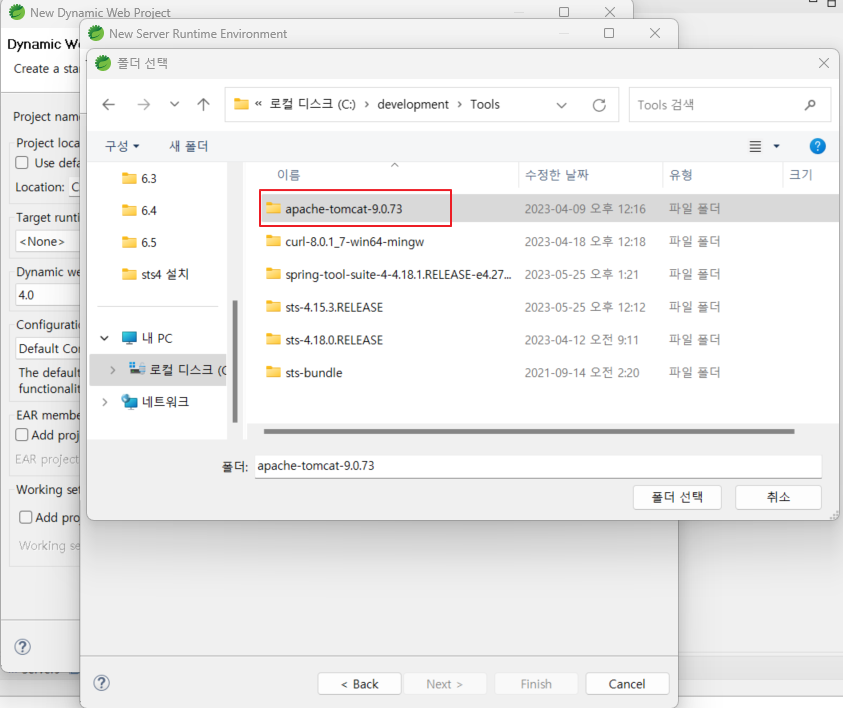Click the horizontal scrollbar in file list
Image resolution: width=843 pixels, height=708 pixels.
[x=529, y=431]
